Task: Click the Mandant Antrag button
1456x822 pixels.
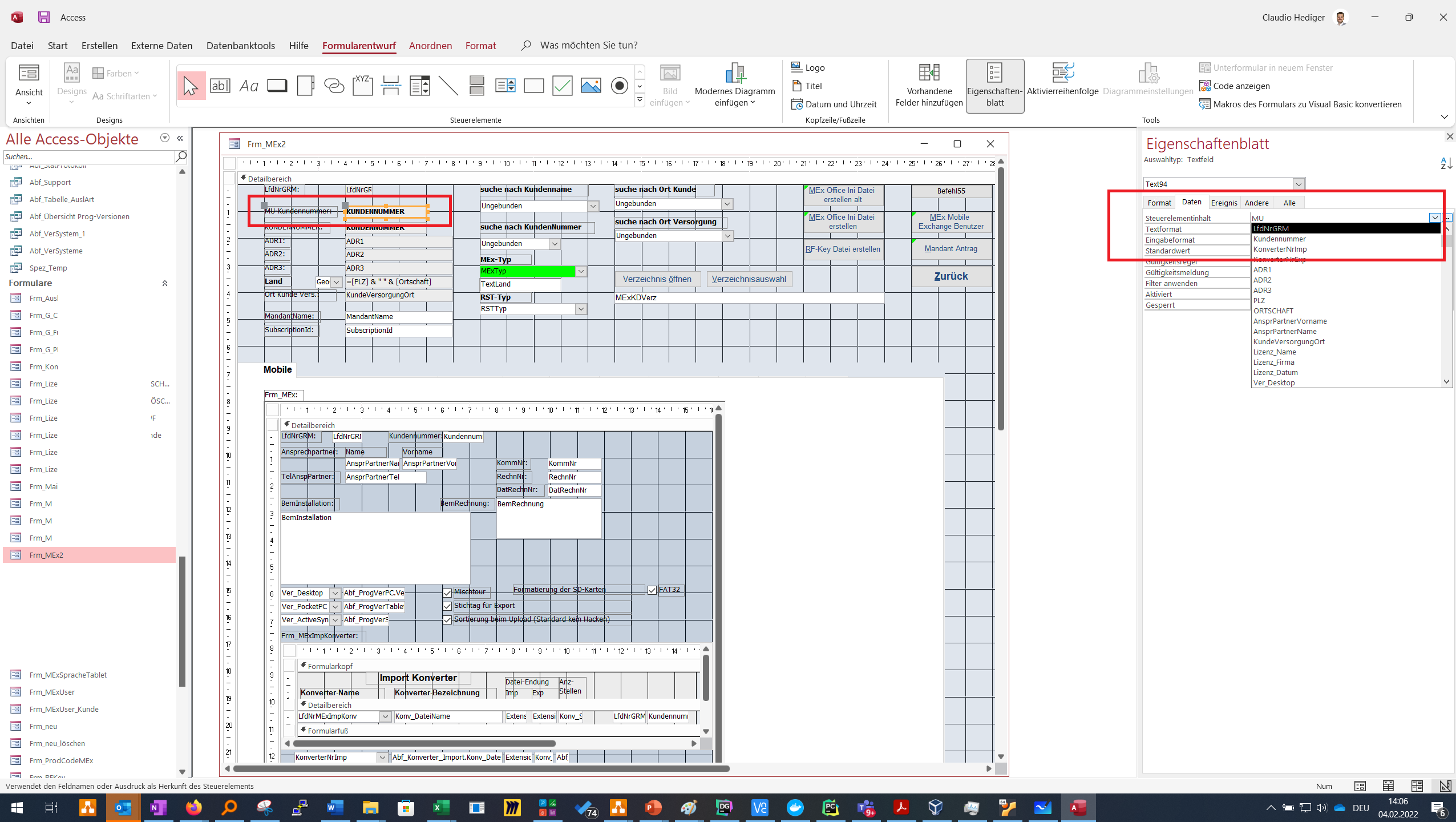Action: click(x=951, y=249)
